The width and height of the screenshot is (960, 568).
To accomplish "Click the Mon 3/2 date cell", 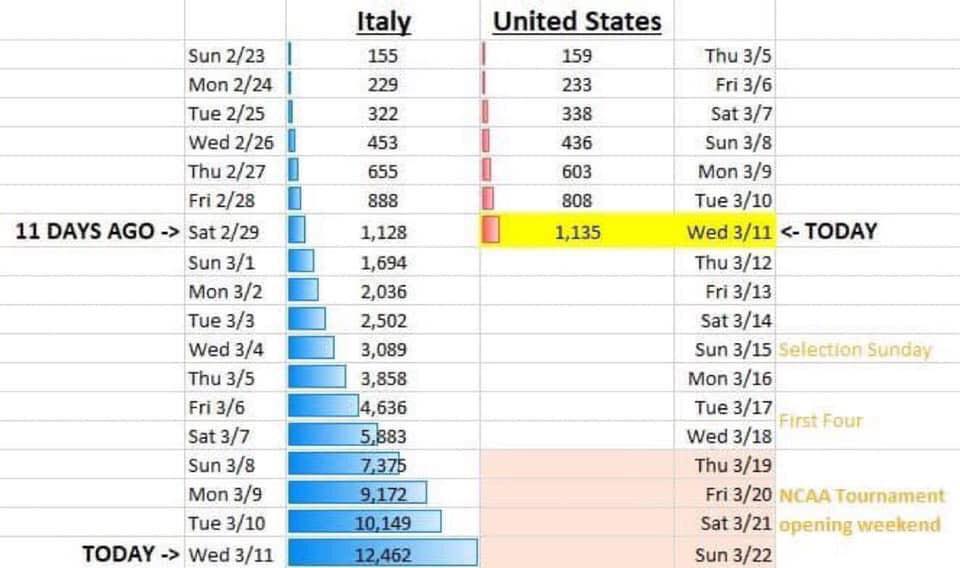I will (x=235, y=291).
